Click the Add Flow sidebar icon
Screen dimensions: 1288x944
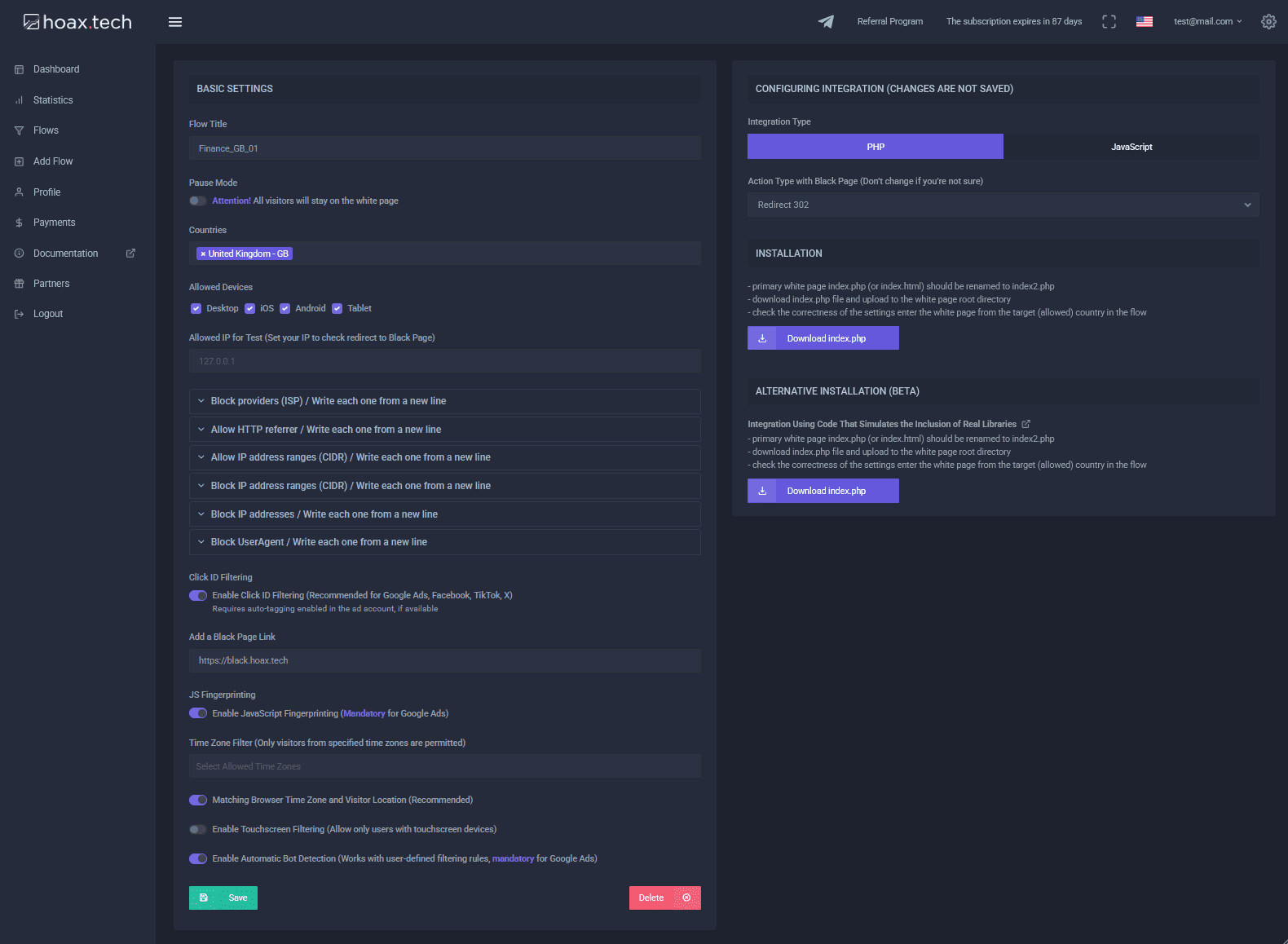20,161
